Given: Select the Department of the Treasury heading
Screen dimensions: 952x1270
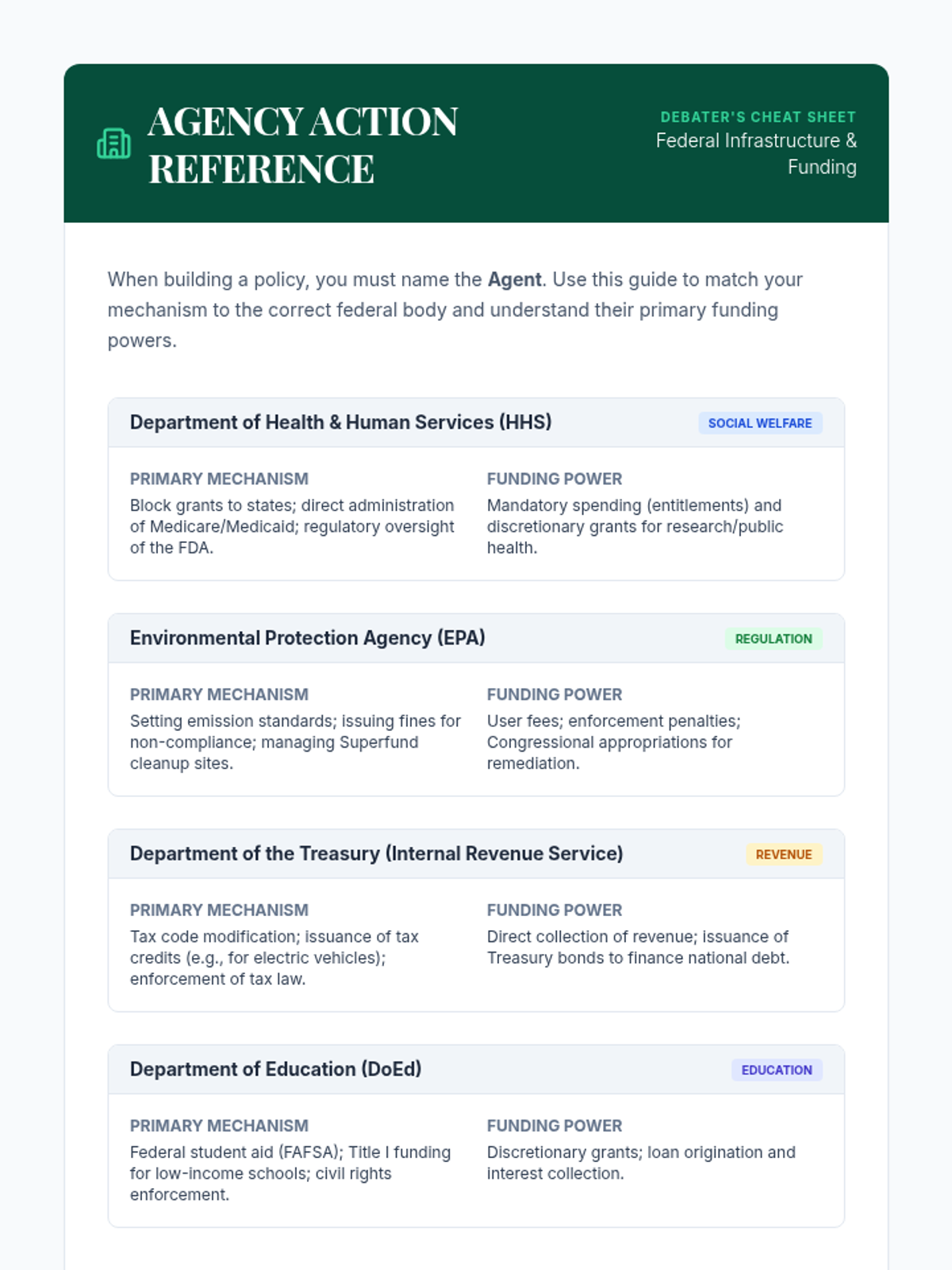Looking at the screenshot, I should coord(376,853).
